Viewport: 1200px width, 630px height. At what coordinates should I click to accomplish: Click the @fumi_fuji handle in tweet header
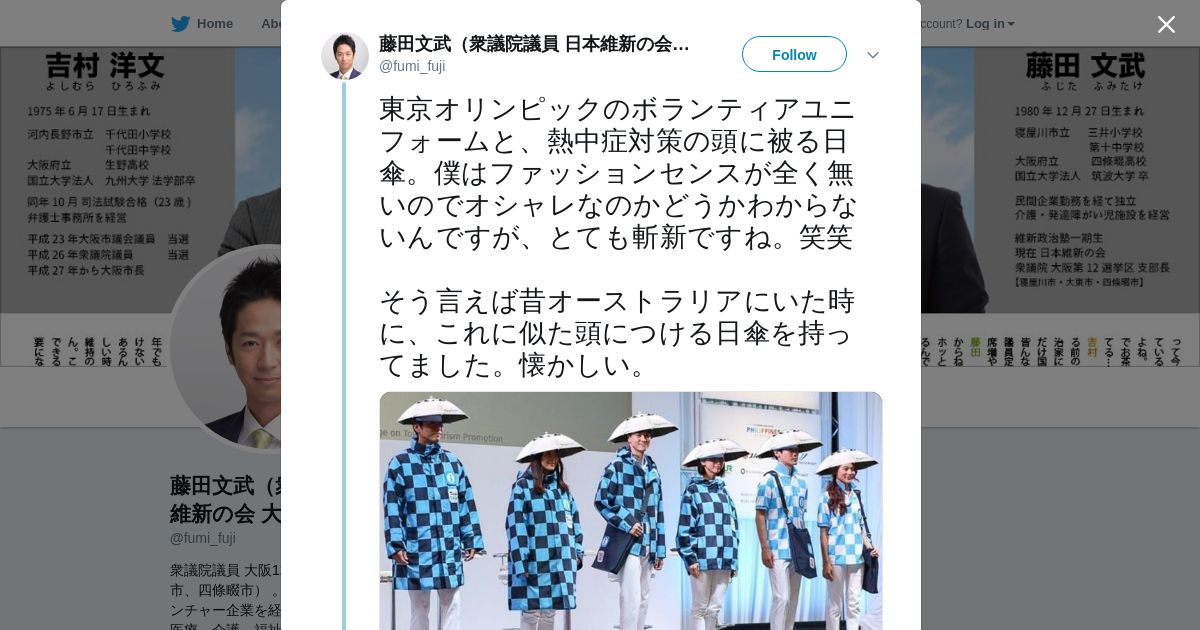pyautogui.click(x=412, y=66)
